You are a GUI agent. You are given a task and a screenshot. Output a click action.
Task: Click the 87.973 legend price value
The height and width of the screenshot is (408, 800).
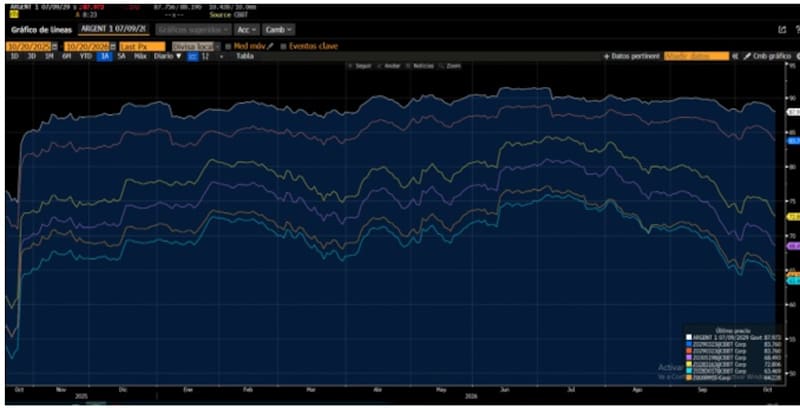[772, 337]
